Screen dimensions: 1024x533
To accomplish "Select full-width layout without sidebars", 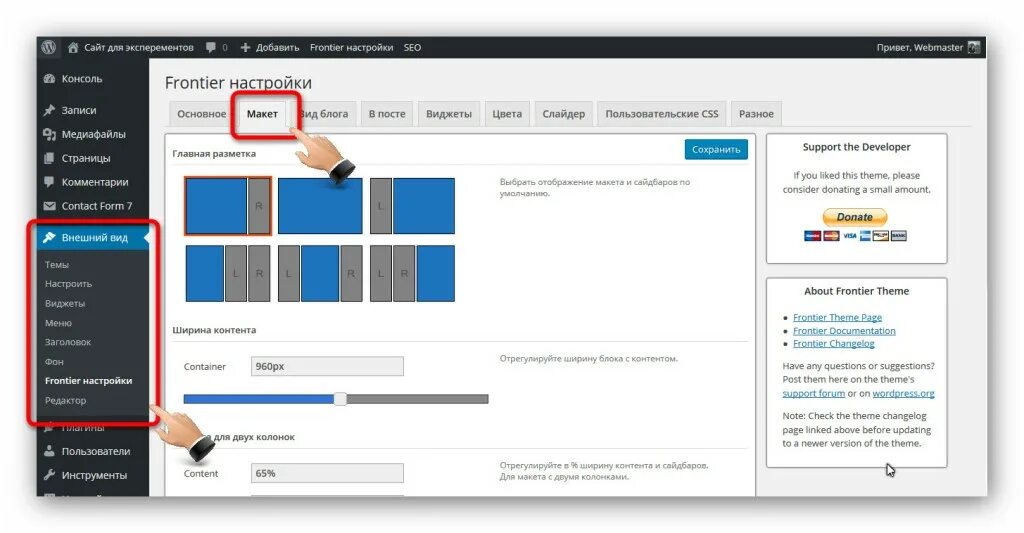I will click(x=320, y=206).
